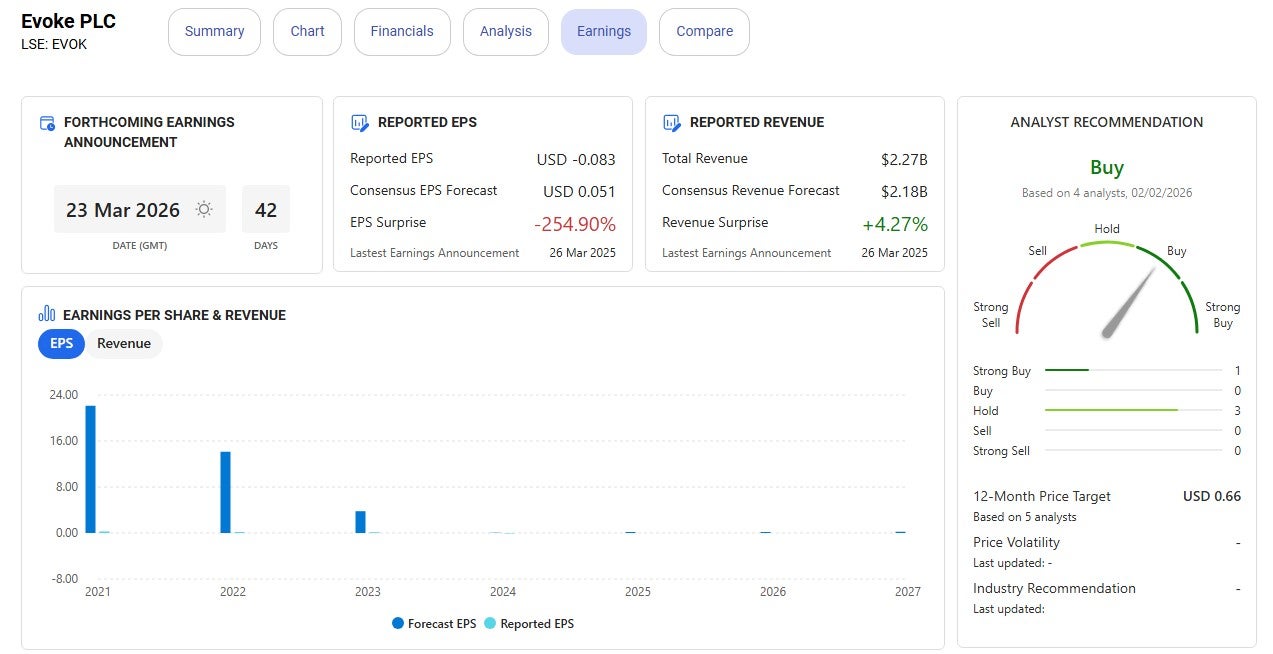The image size is (1273, 654).
Task: Switch to the Summary tab
Action: pos(214,31)
